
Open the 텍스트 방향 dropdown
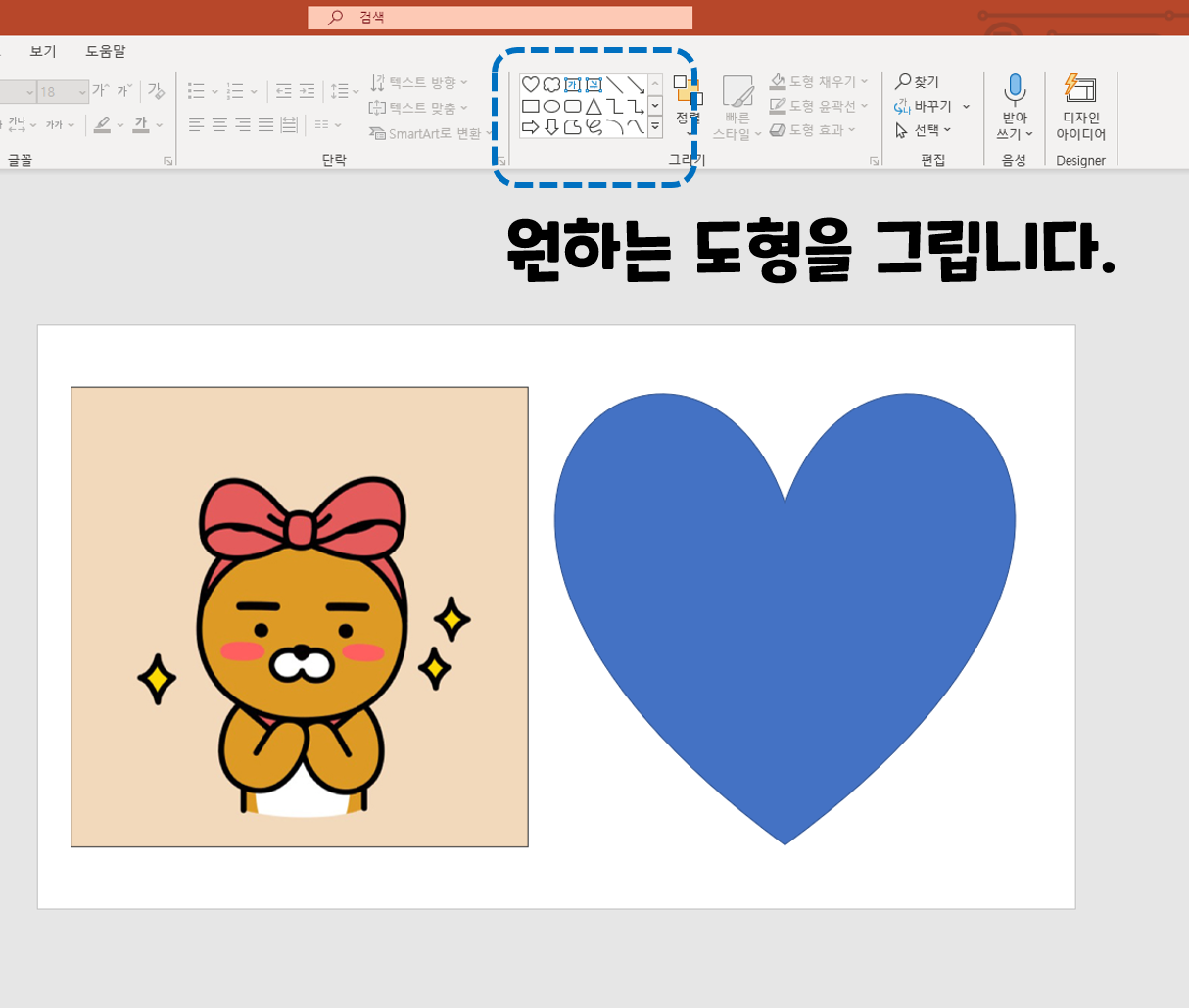(x=419, y=83)
